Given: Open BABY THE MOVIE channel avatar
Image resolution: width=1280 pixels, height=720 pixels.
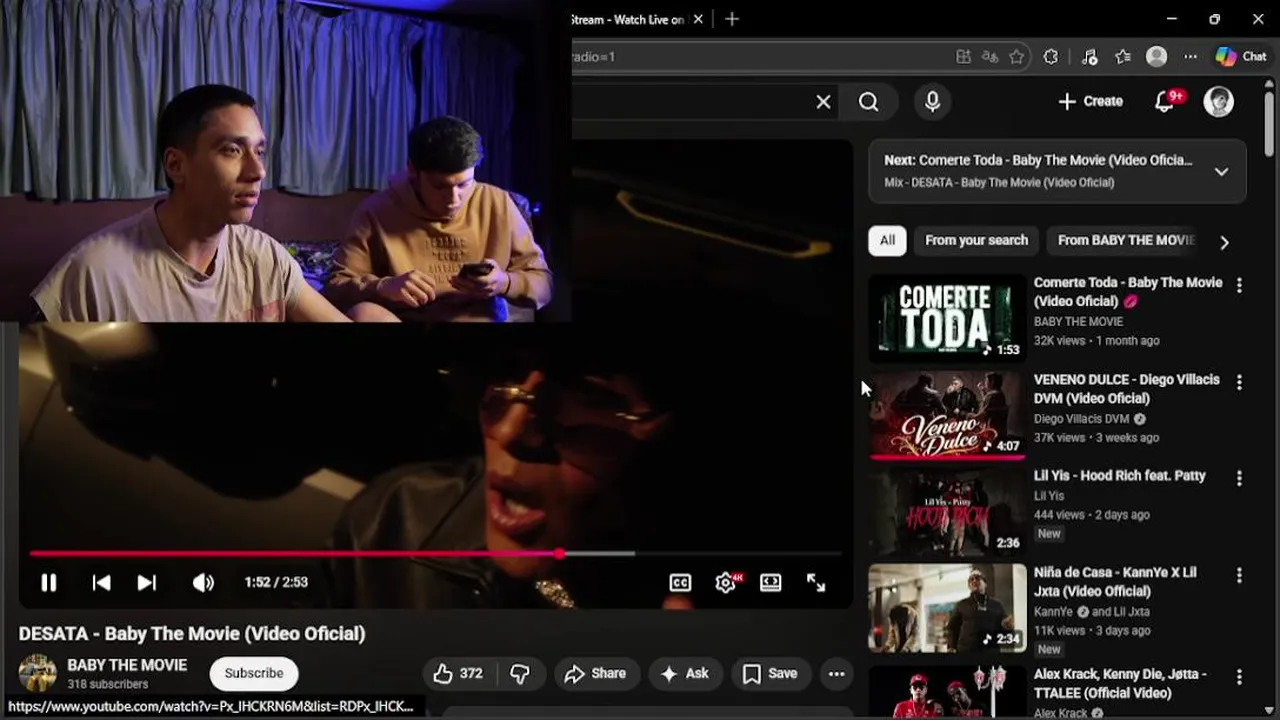Looking at the screenshot, I should pyautogui.click(x=38, y=673).
